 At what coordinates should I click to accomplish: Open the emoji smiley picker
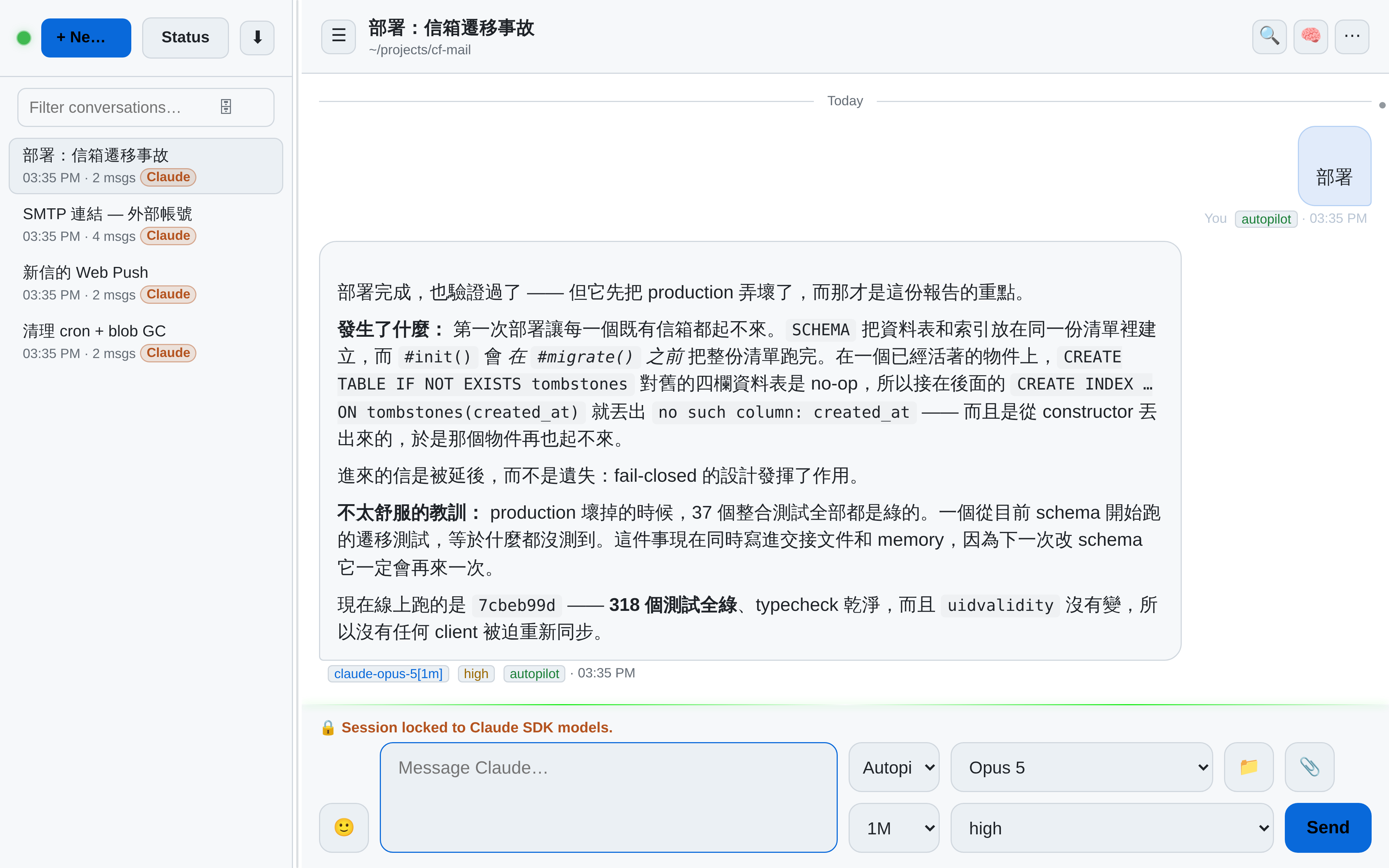coord(344,827)
